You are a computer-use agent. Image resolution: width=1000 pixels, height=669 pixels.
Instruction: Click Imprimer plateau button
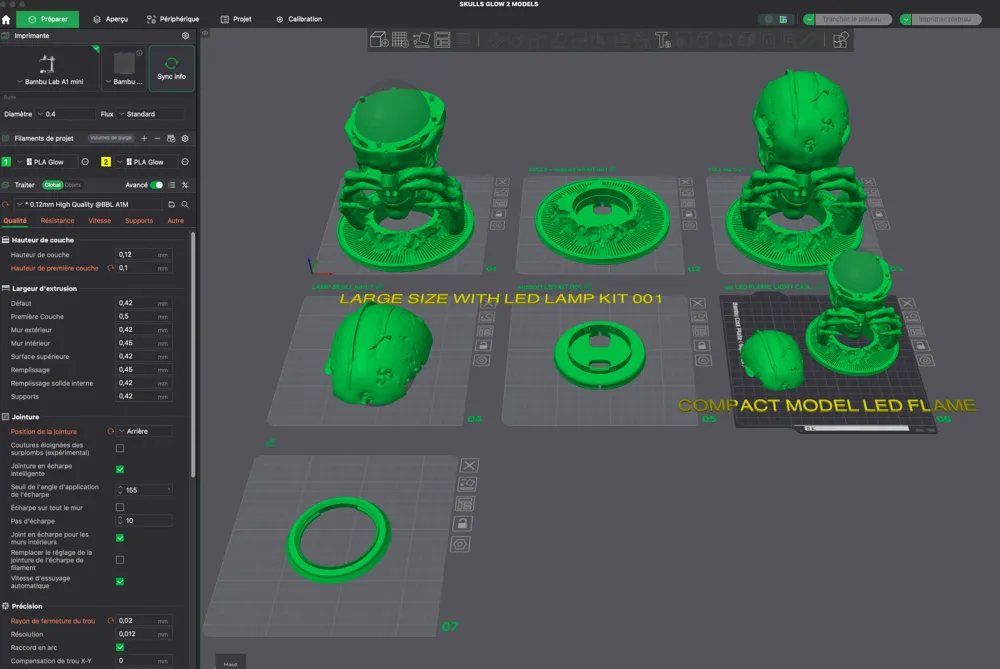click(x=946, y=19)
